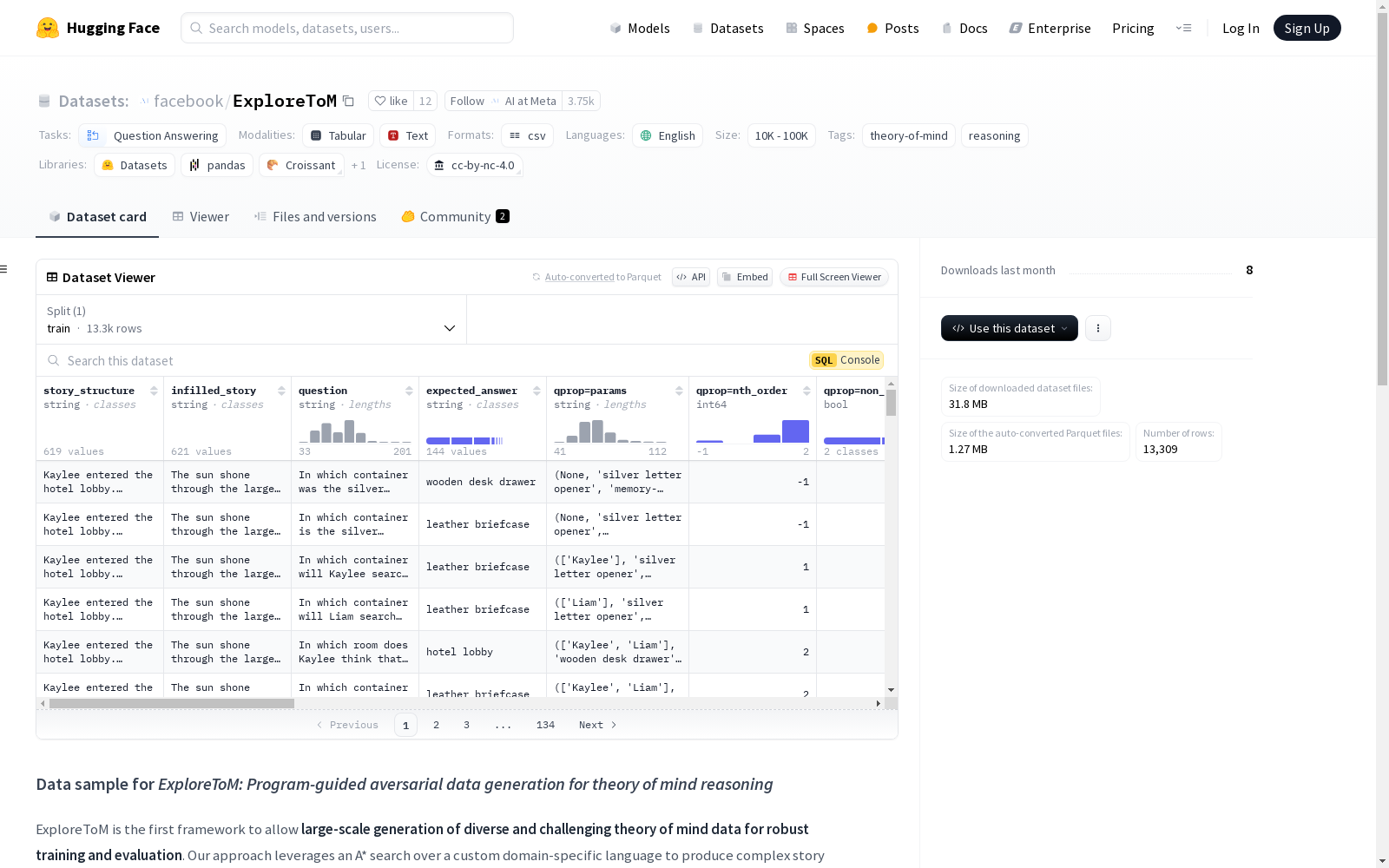Open the theory-of-mind tag
The height and width of the screenshot is (868, 1389).
pos(909,135)
